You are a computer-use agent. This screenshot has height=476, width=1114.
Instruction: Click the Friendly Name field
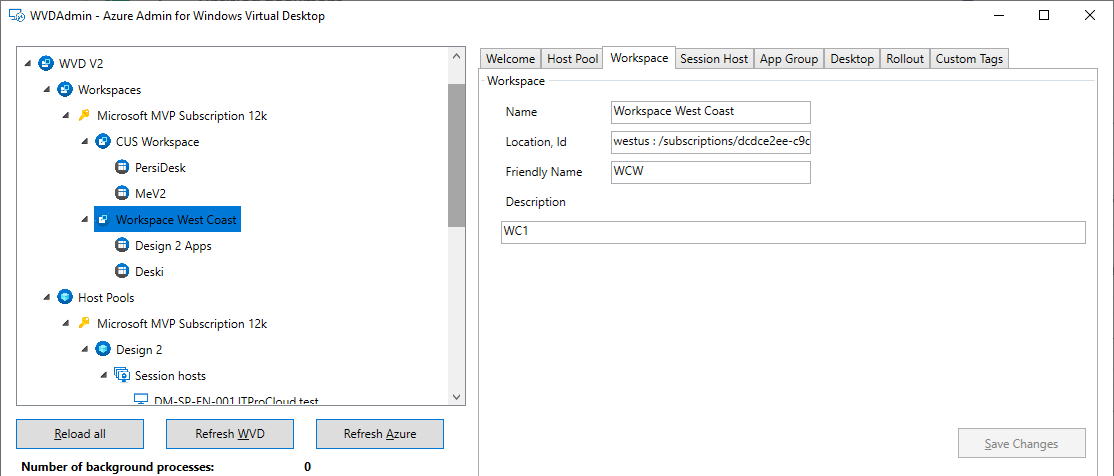[x=710, y=172]
